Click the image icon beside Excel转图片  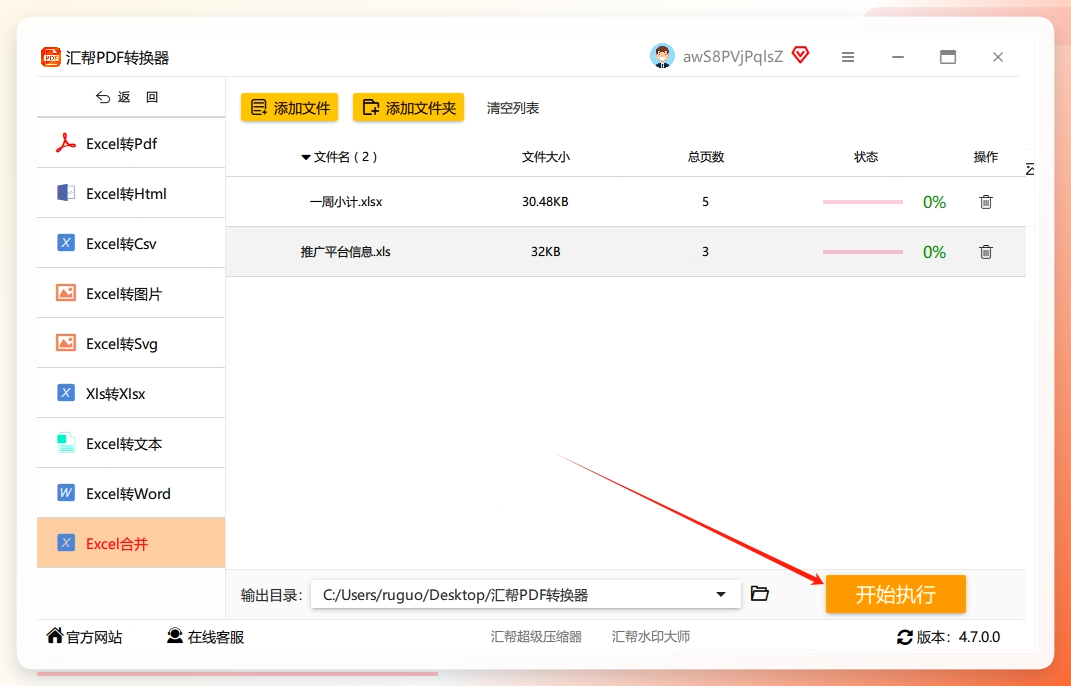click(66, 292)
